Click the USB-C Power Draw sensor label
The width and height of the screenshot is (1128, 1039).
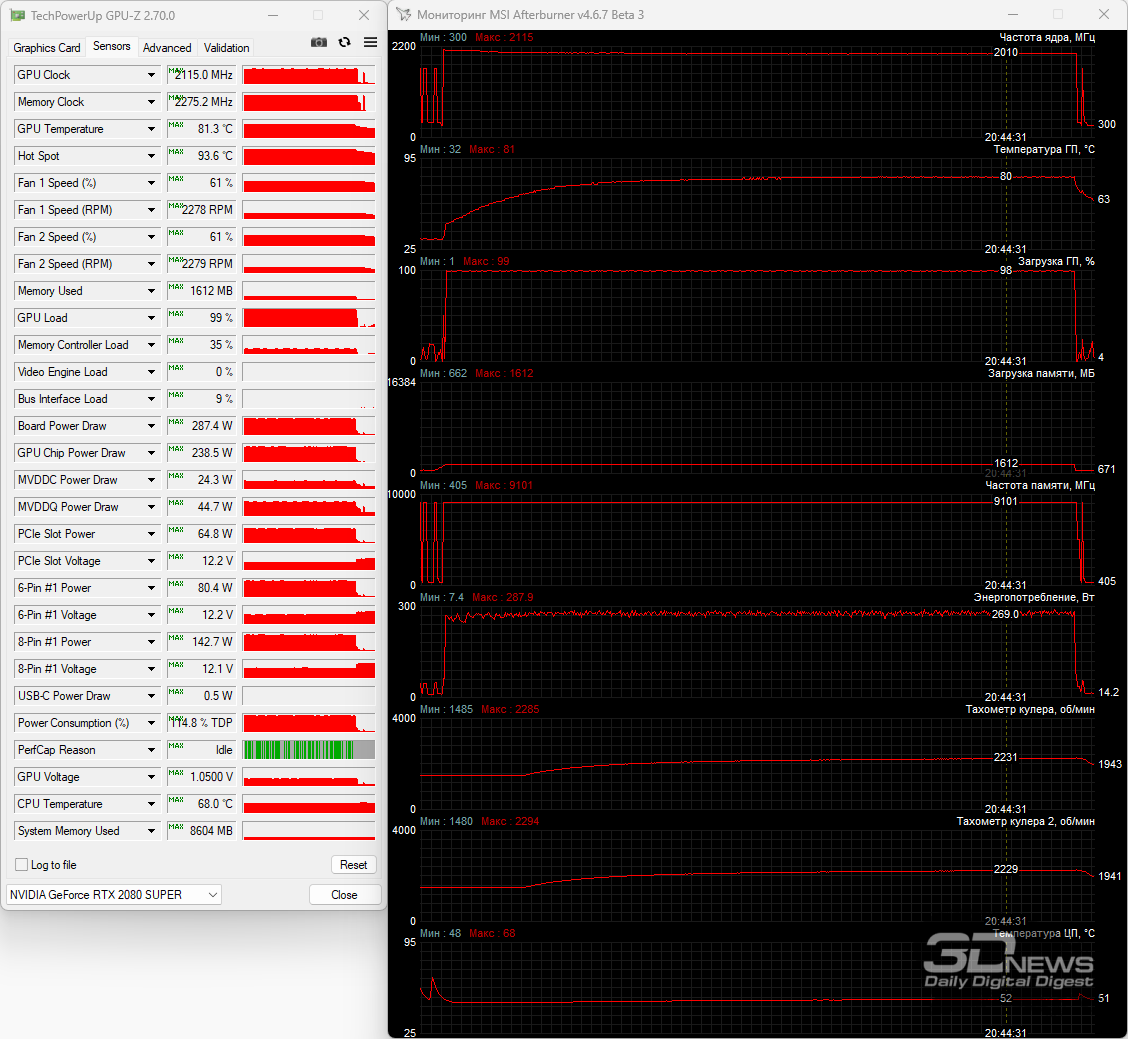pyautogui.click(x=64, y=696)
